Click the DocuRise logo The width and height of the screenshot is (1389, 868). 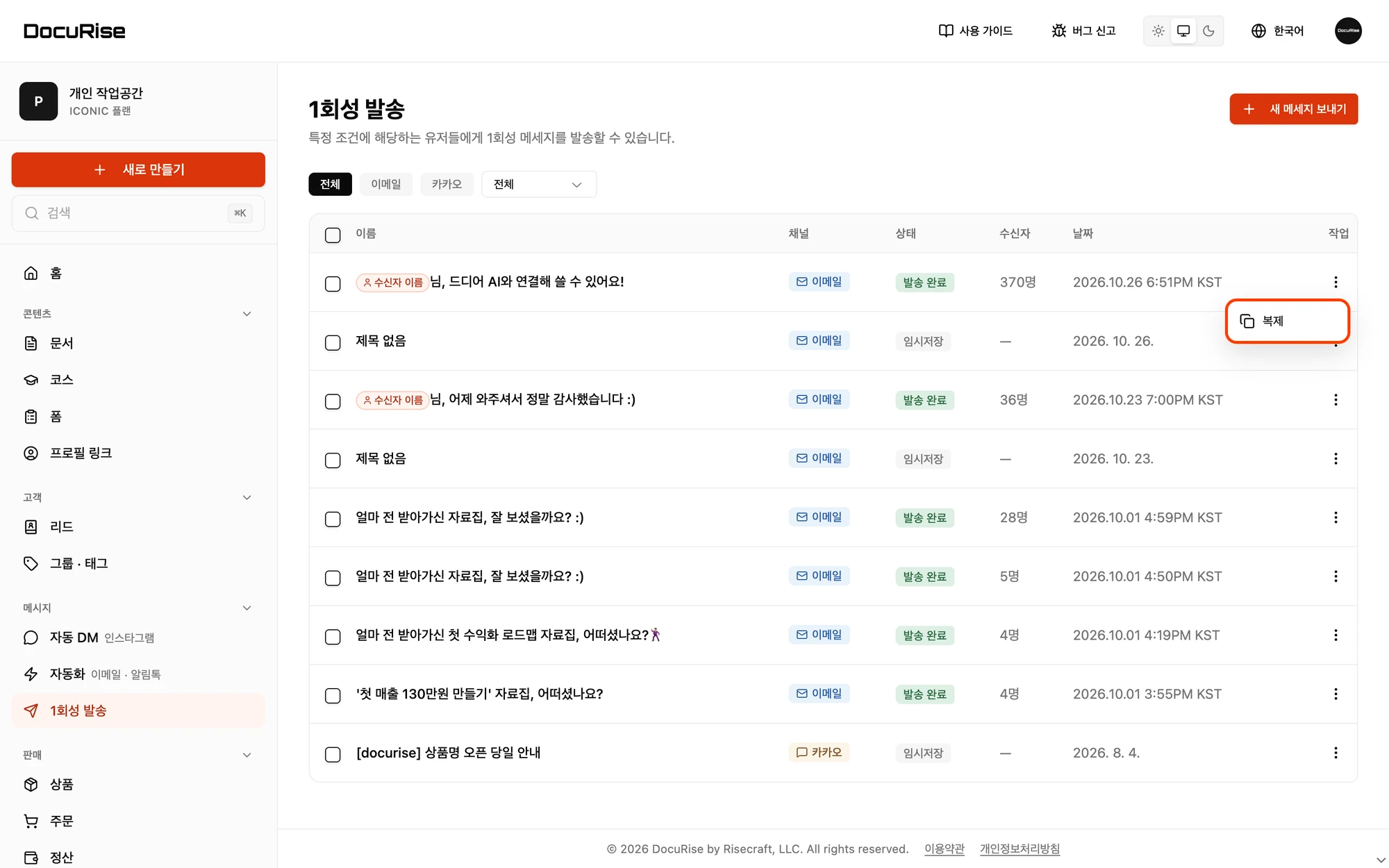(74, 31)
